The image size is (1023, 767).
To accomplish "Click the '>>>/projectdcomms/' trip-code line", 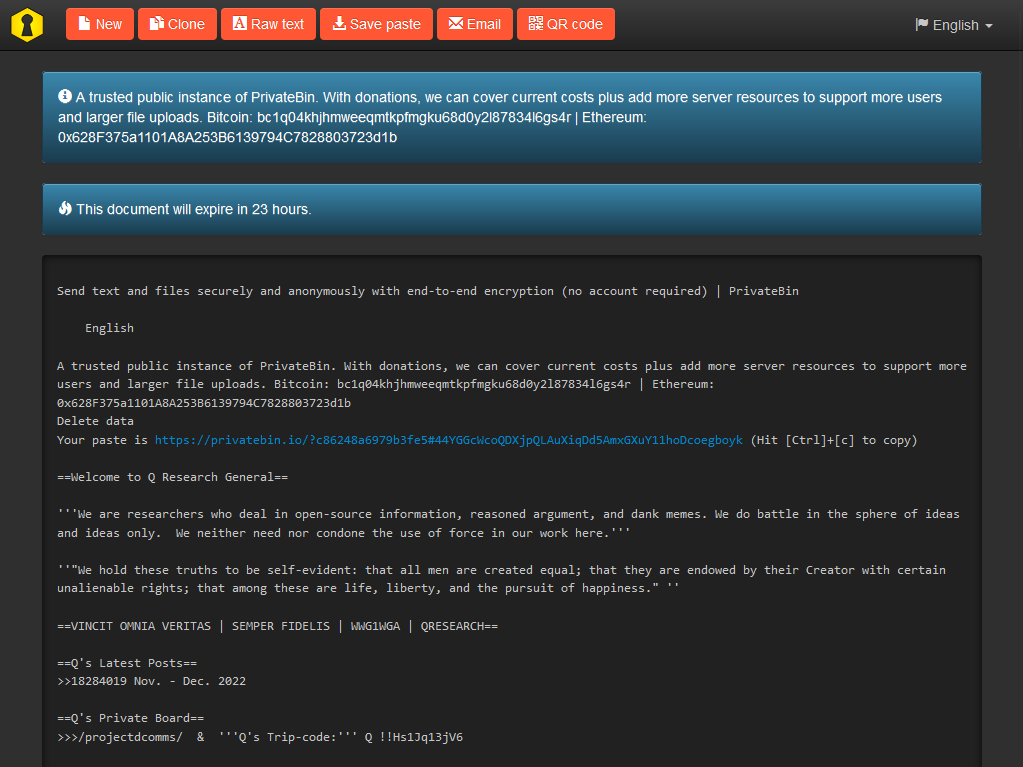I will 260,737.
